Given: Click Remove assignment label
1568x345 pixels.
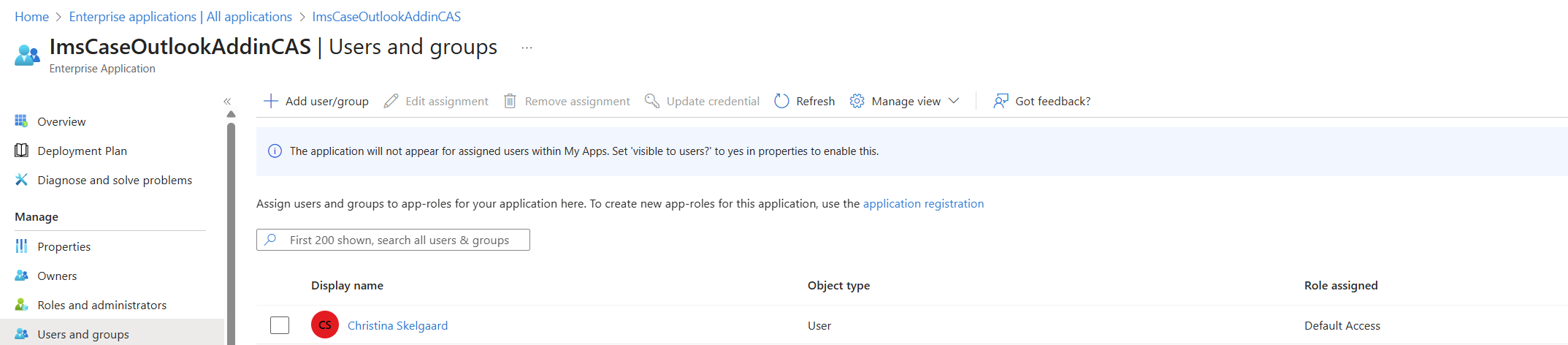Looking at the screenshot, I should [x=577, y=101].
